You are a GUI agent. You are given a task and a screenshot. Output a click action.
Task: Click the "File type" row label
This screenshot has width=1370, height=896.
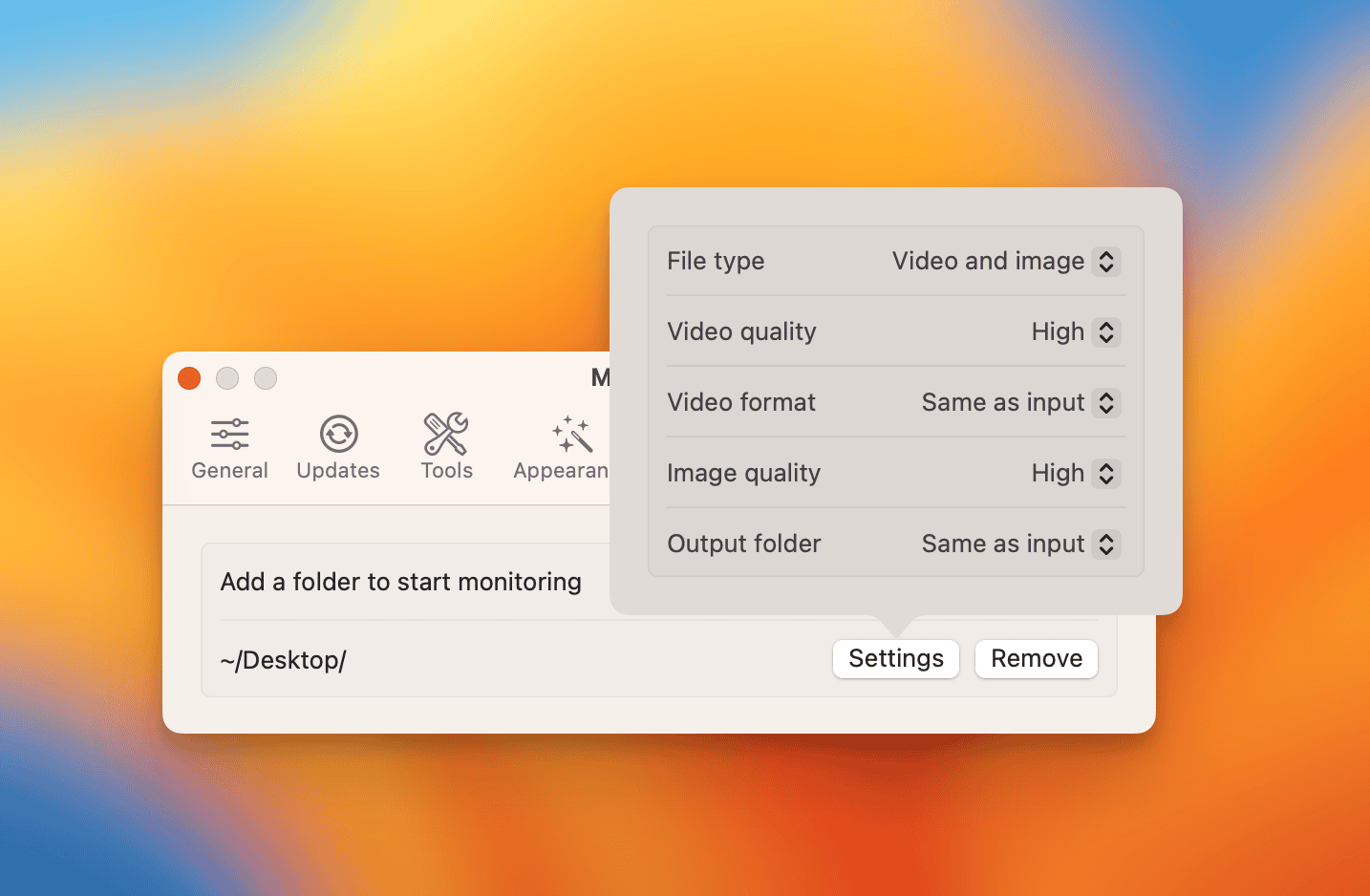tap(716, 262)
